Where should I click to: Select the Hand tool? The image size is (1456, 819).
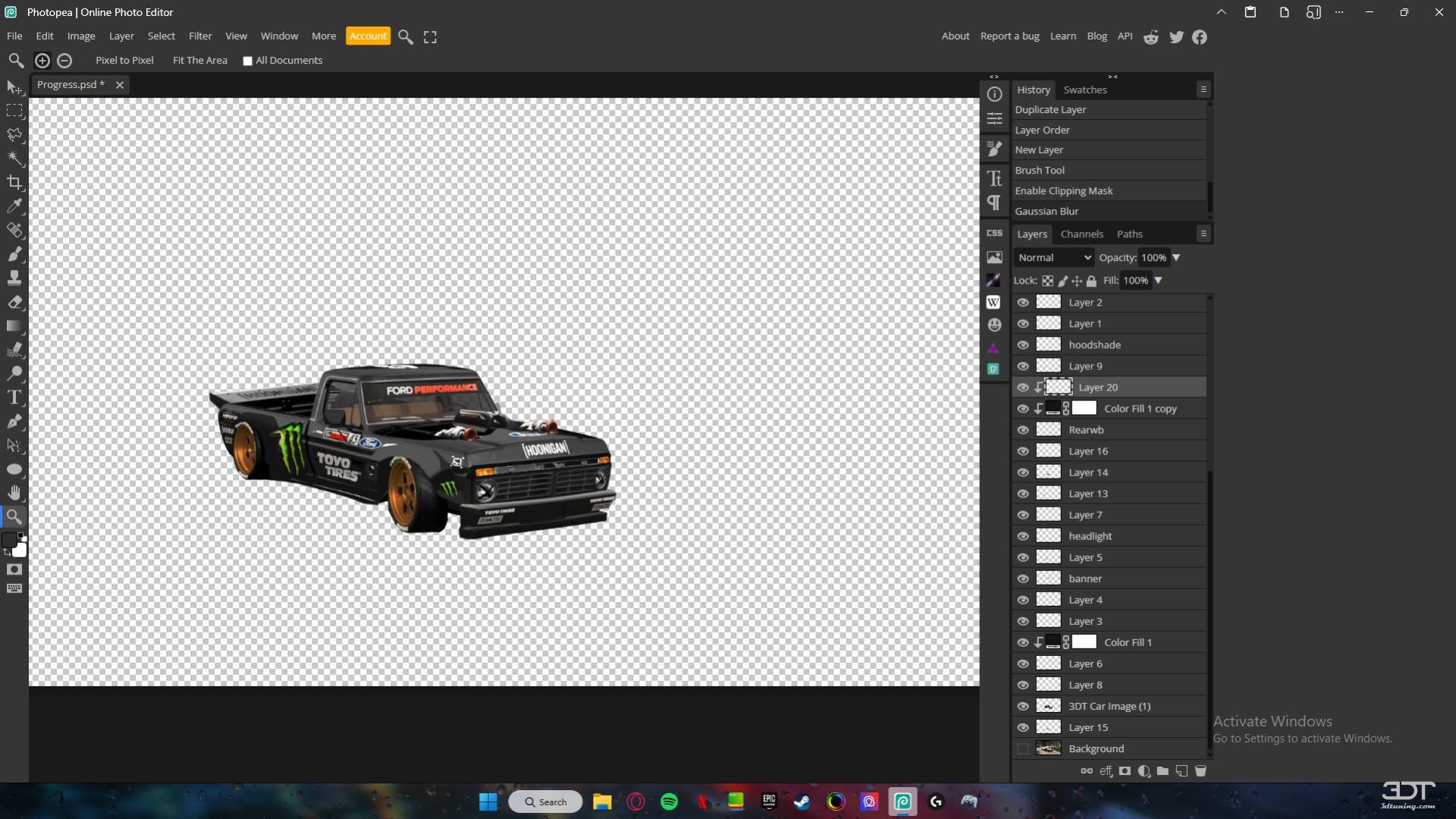14,493
